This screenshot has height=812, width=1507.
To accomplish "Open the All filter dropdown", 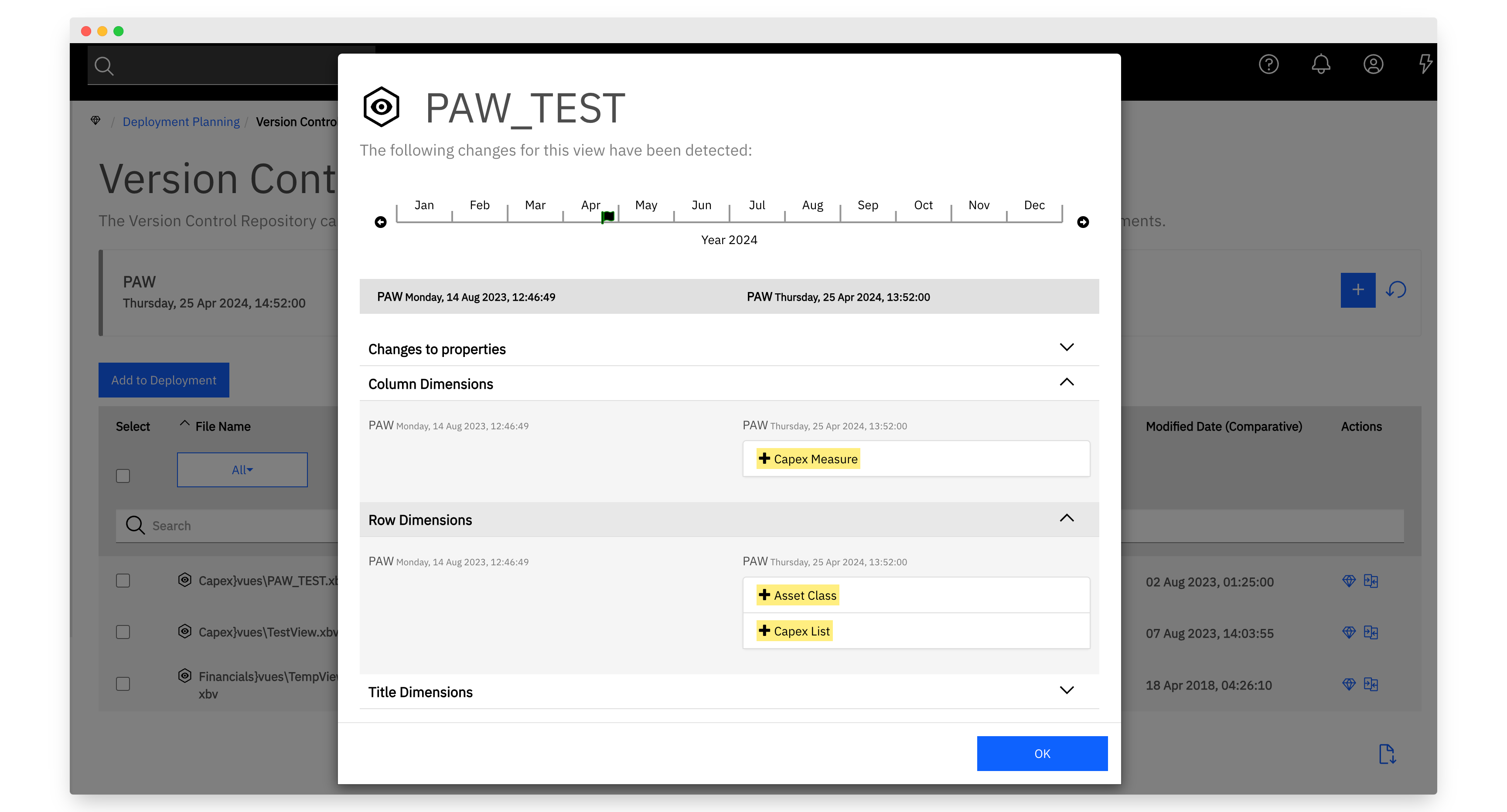I will [242, 469].
